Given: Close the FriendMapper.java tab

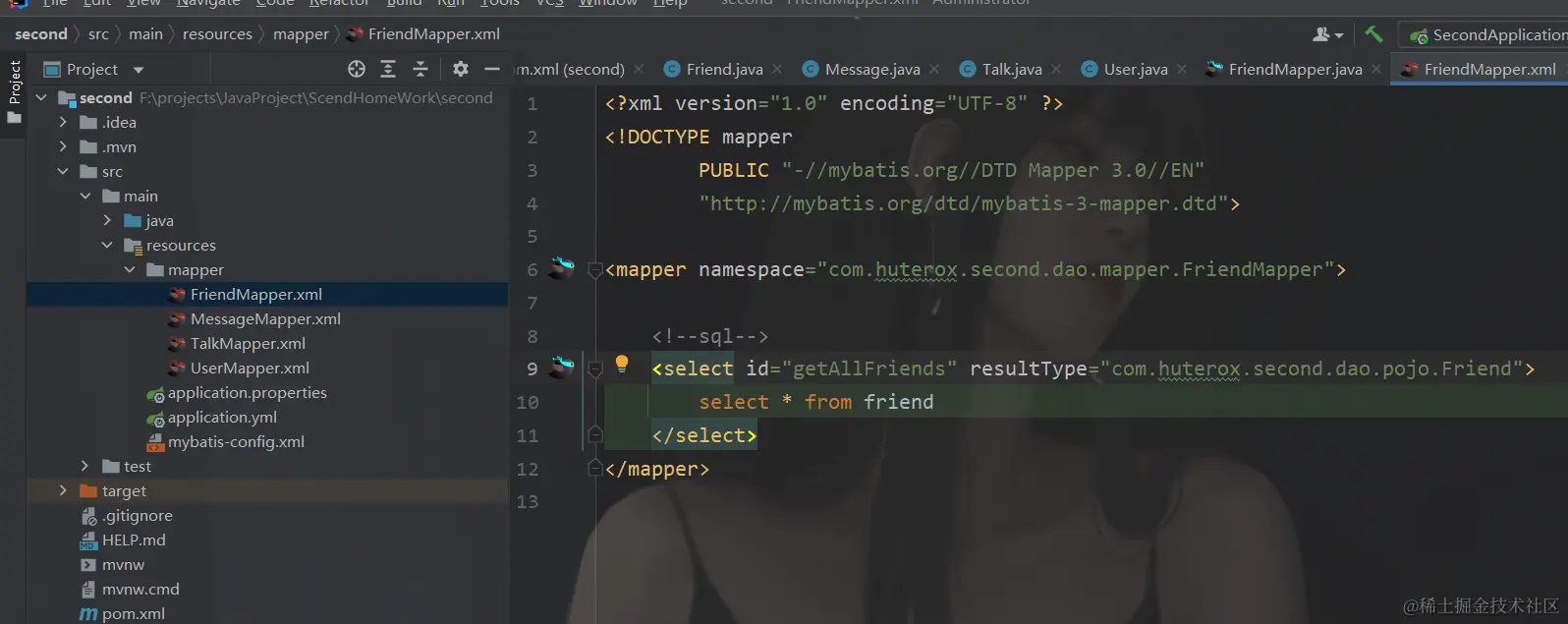Looking at the screenshot, I should pyautogui.click(x=1376, y=69).
